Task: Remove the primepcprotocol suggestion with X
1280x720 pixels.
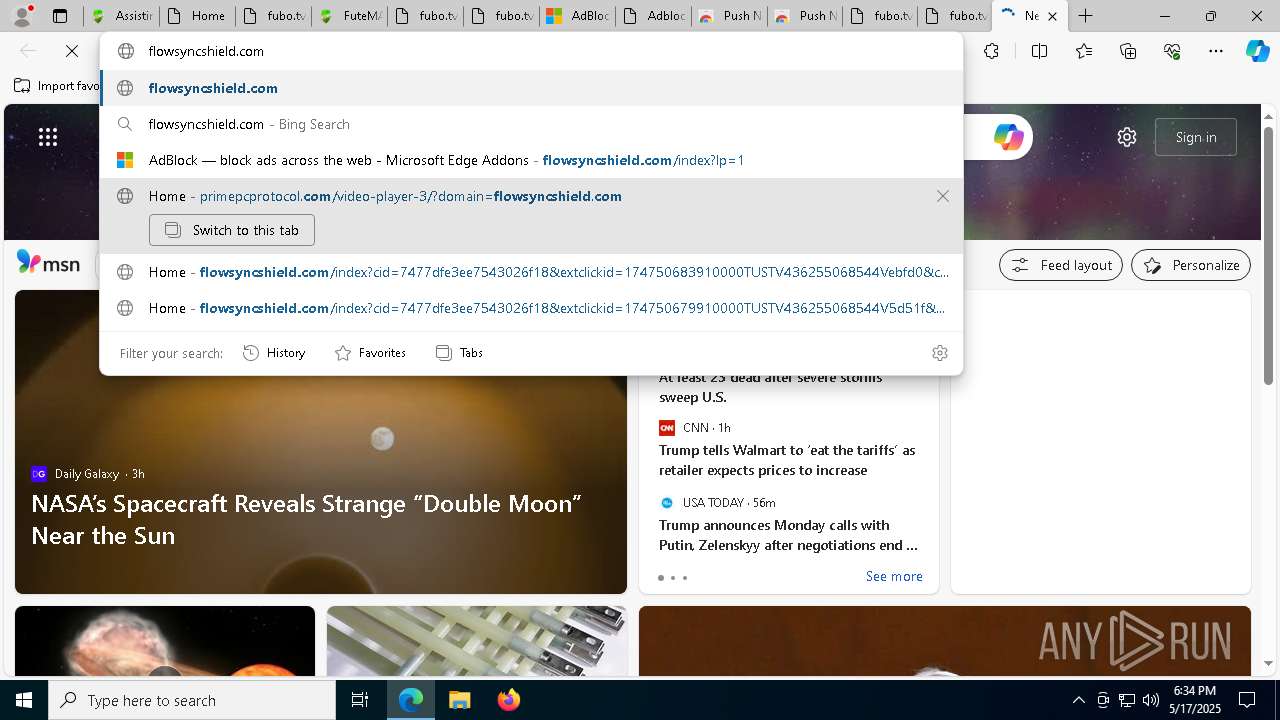Action: (x=942, y=196)
